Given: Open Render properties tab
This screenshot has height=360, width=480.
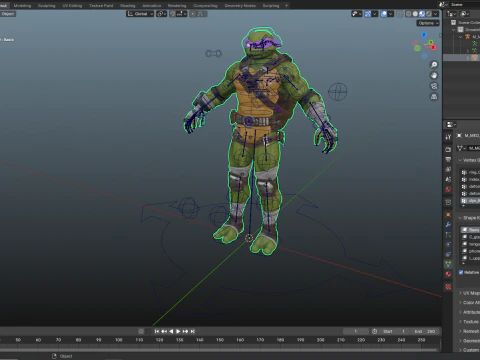Looking at the screenshot, I should 448,149.
